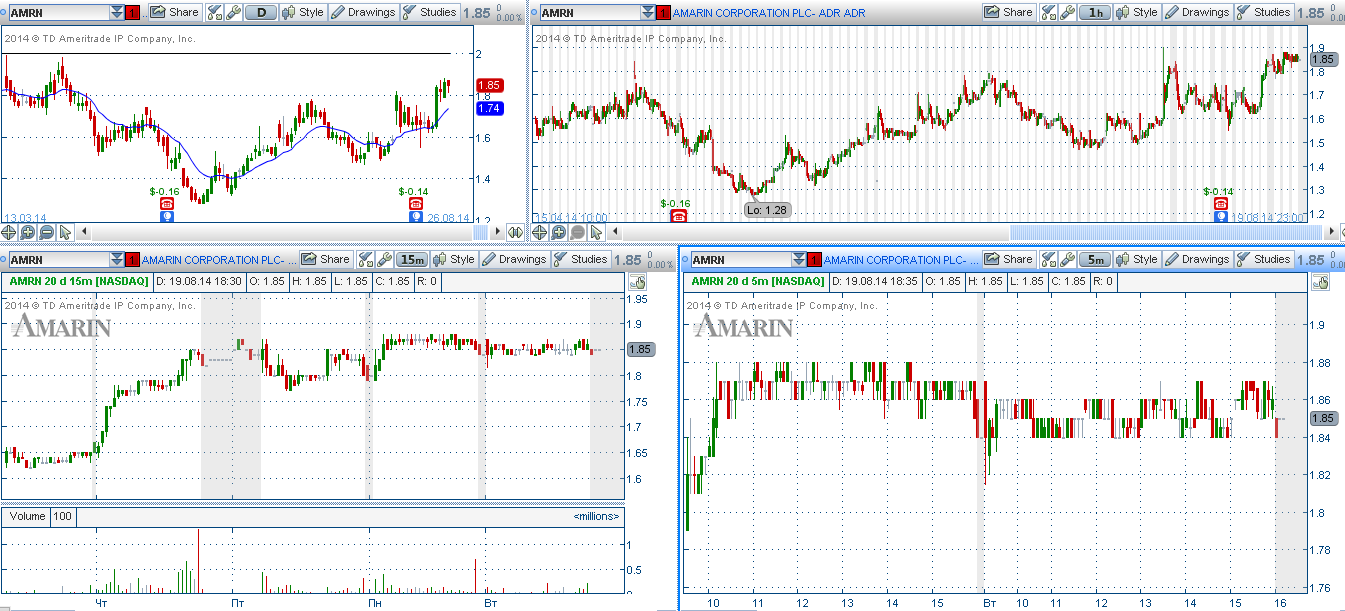Open Style menu in daily chart
This screenshot has height=611, width=1345.
click(303, 13)
